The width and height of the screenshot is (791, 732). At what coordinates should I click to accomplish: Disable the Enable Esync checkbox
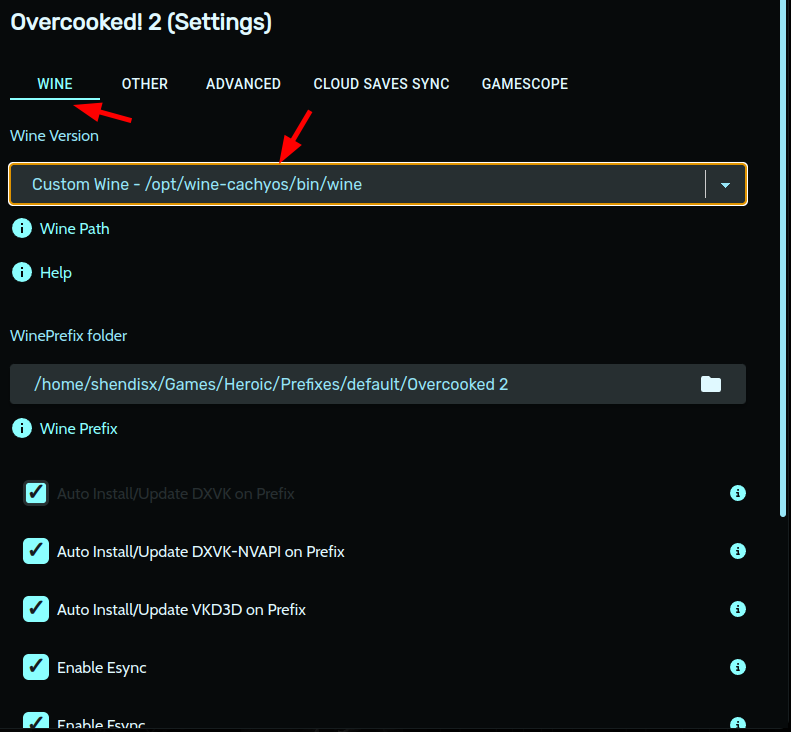pos(36,667)
